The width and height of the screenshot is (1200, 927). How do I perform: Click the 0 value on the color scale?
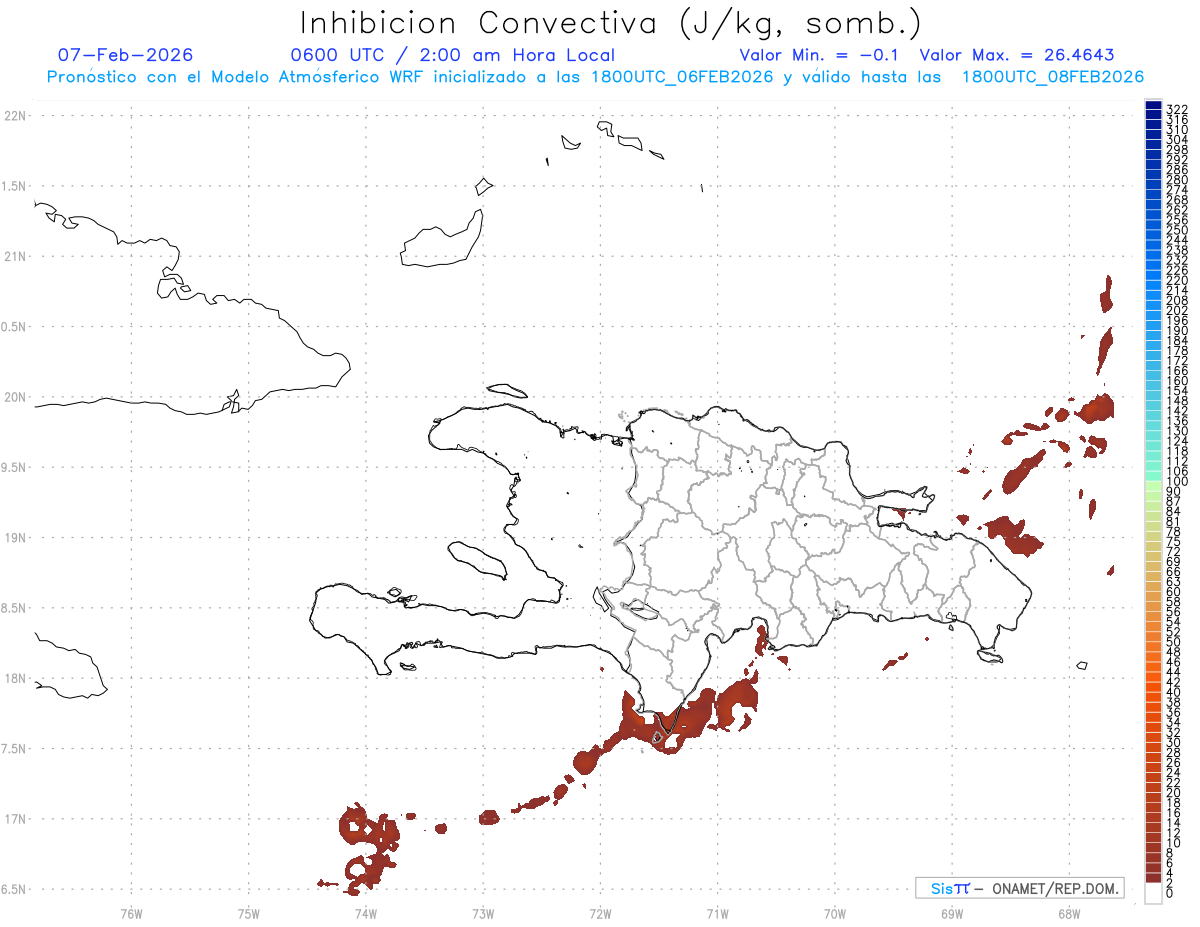point(1170,894)
